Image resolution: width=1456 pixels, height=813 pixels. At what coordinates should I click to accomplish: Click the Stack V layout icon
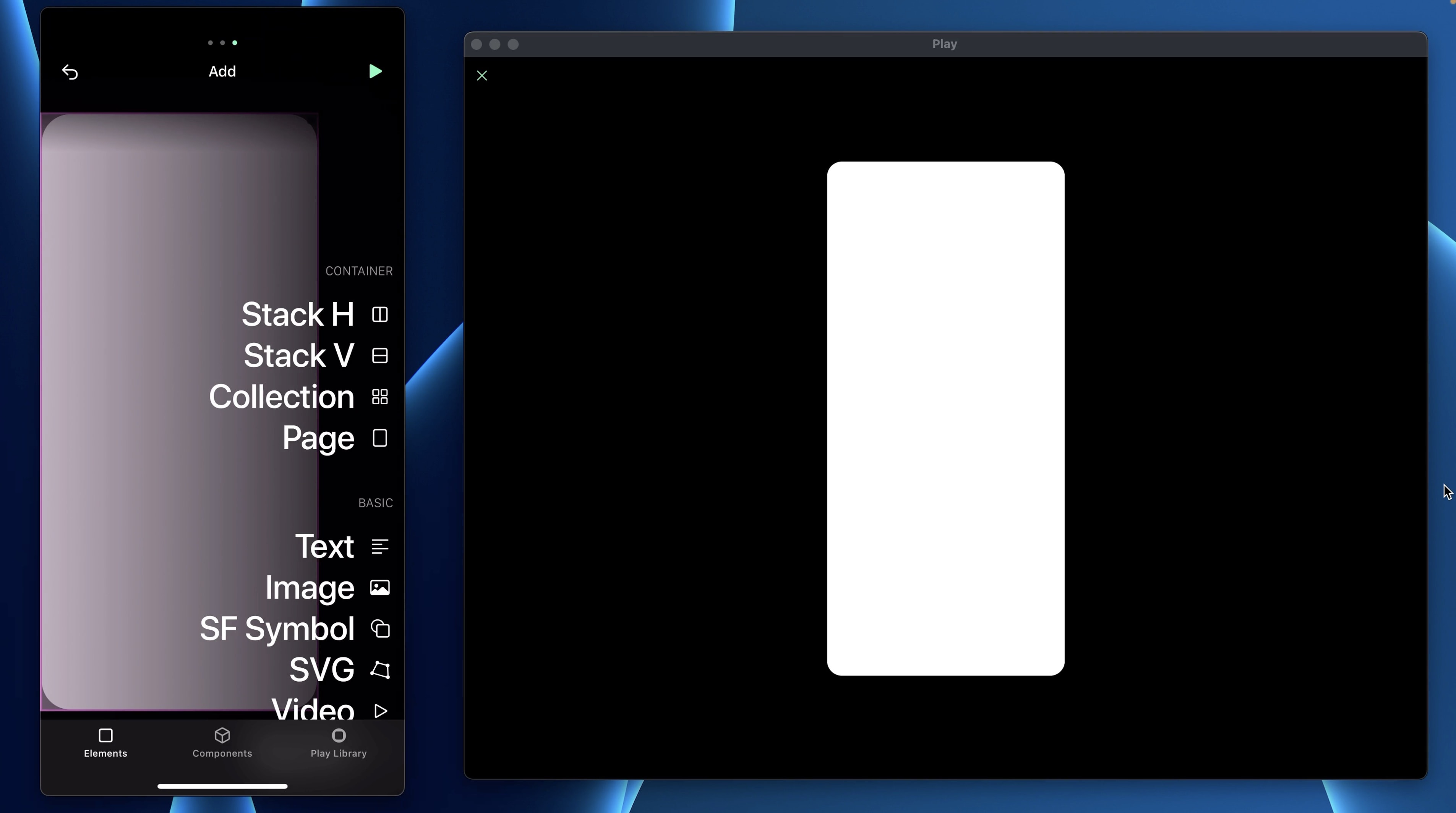pos(380,355)
